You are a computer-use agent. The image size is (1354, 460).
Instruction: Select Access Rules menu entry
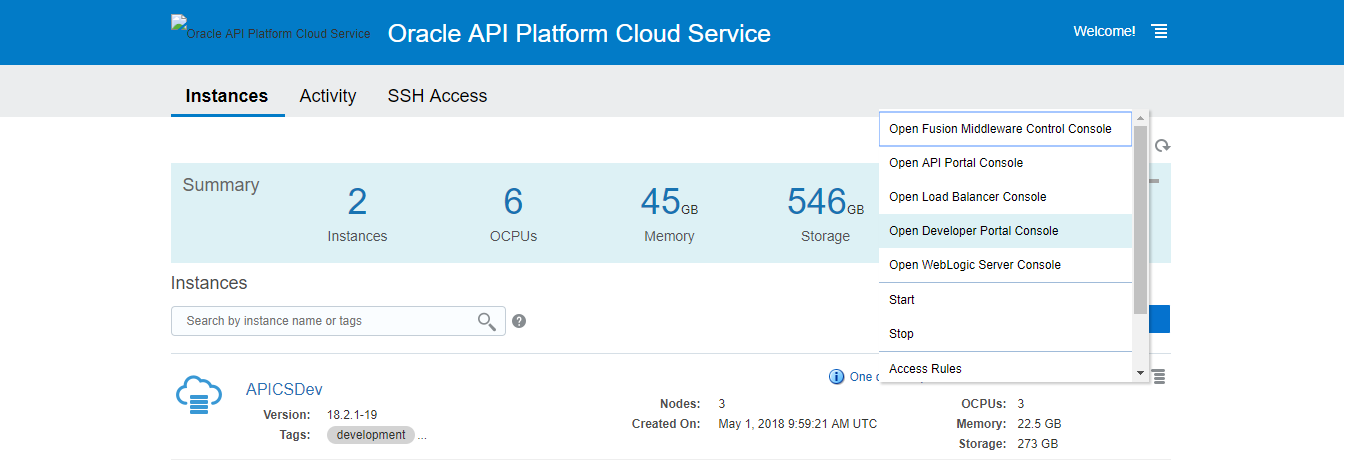1005,369
